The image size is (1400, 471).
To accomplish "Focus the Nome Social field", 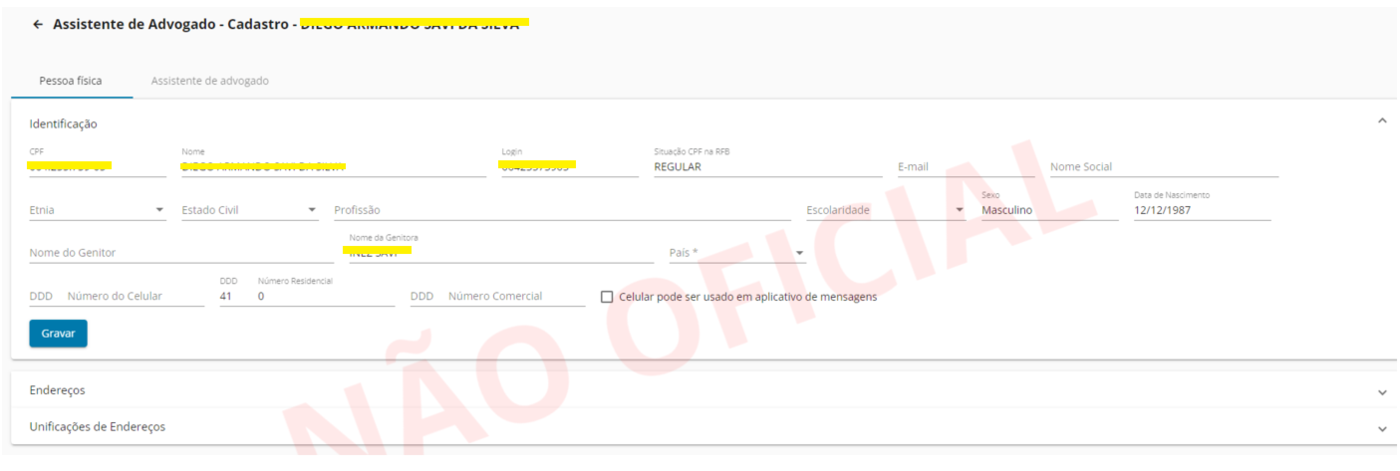I will [1164, 166].
